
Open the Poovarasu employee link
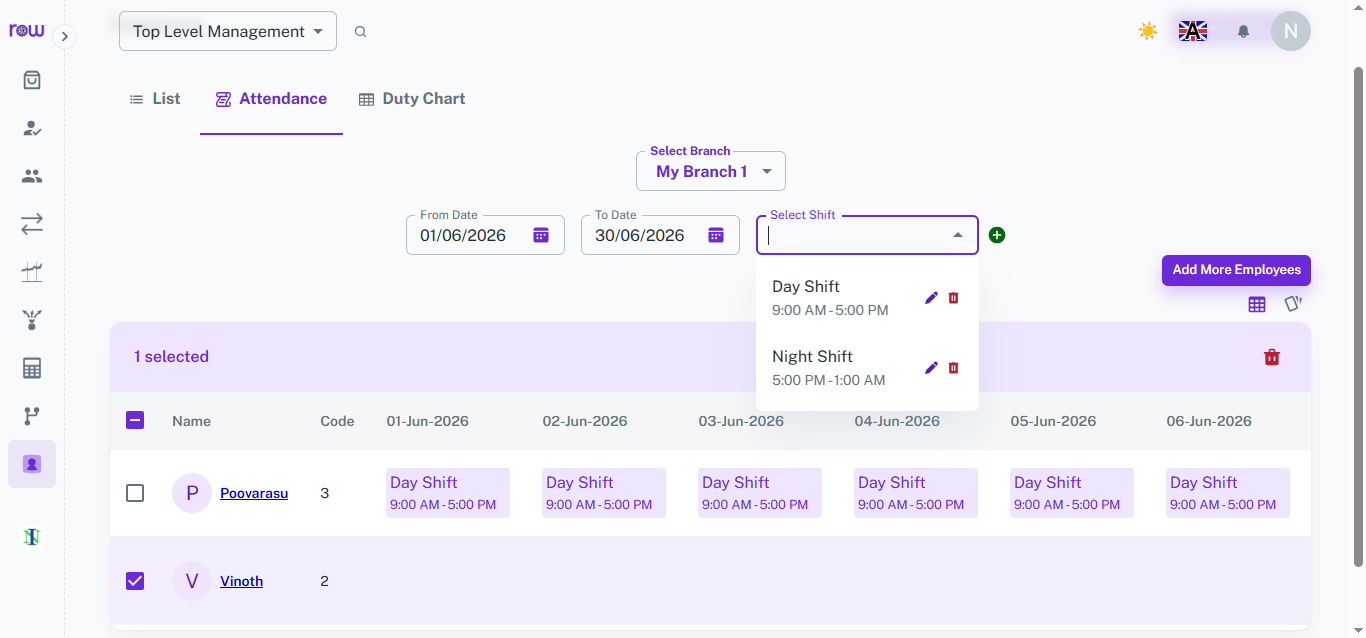(x=254, y=493)
